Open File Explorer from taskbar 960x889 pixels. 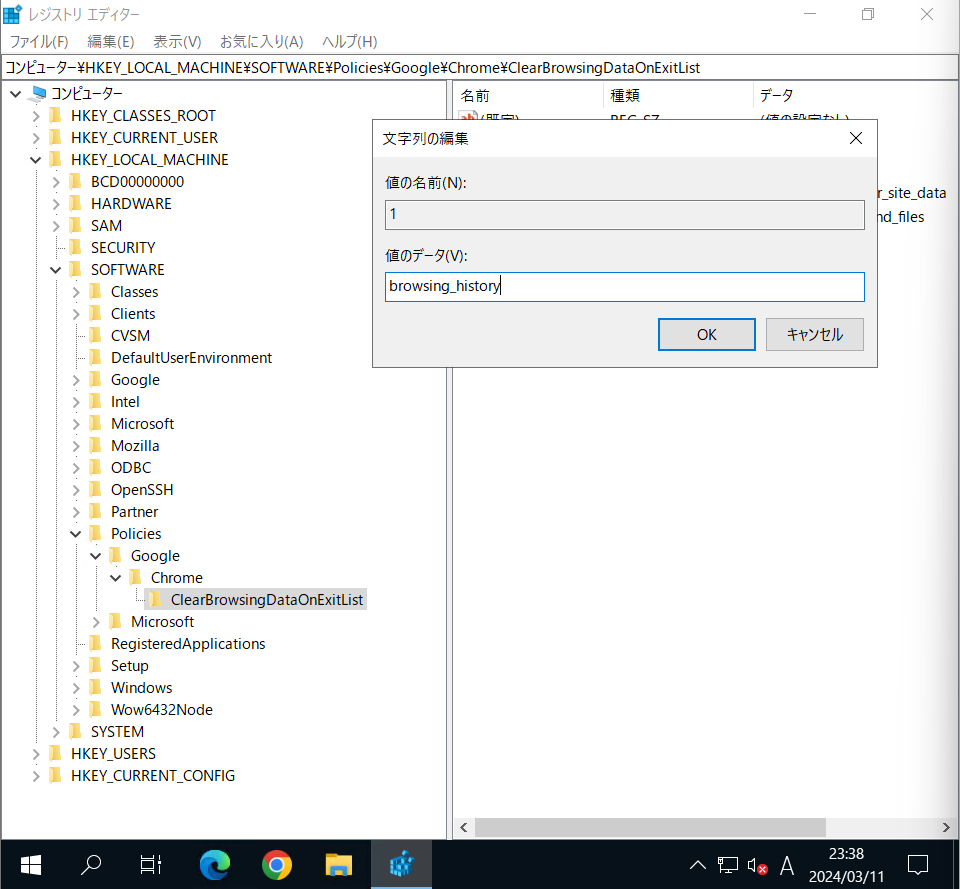(x=339, y=865)
